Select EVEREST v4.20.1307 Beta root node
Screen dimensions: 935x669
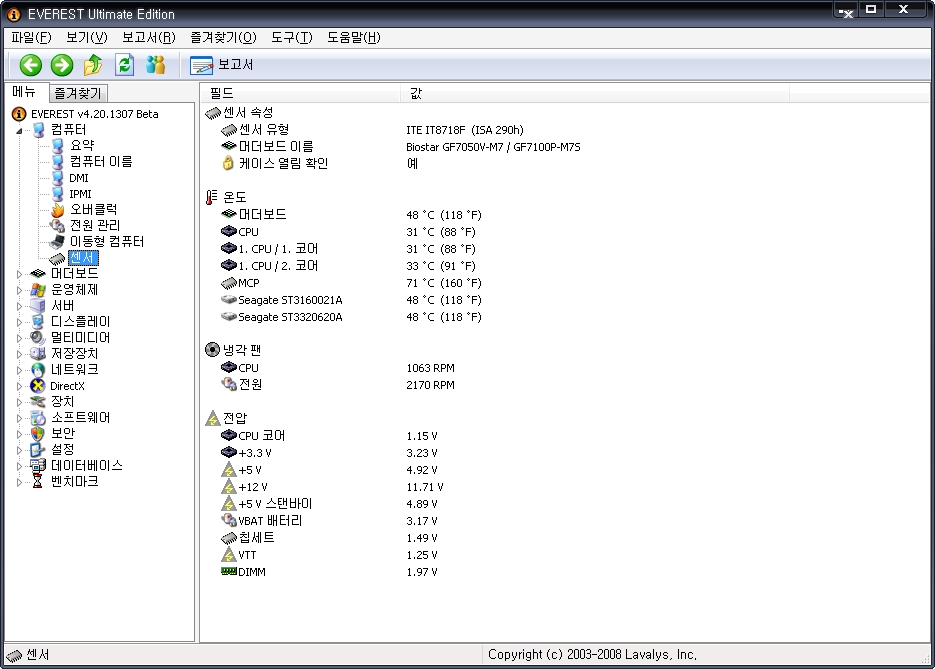(x=94, y=114)
